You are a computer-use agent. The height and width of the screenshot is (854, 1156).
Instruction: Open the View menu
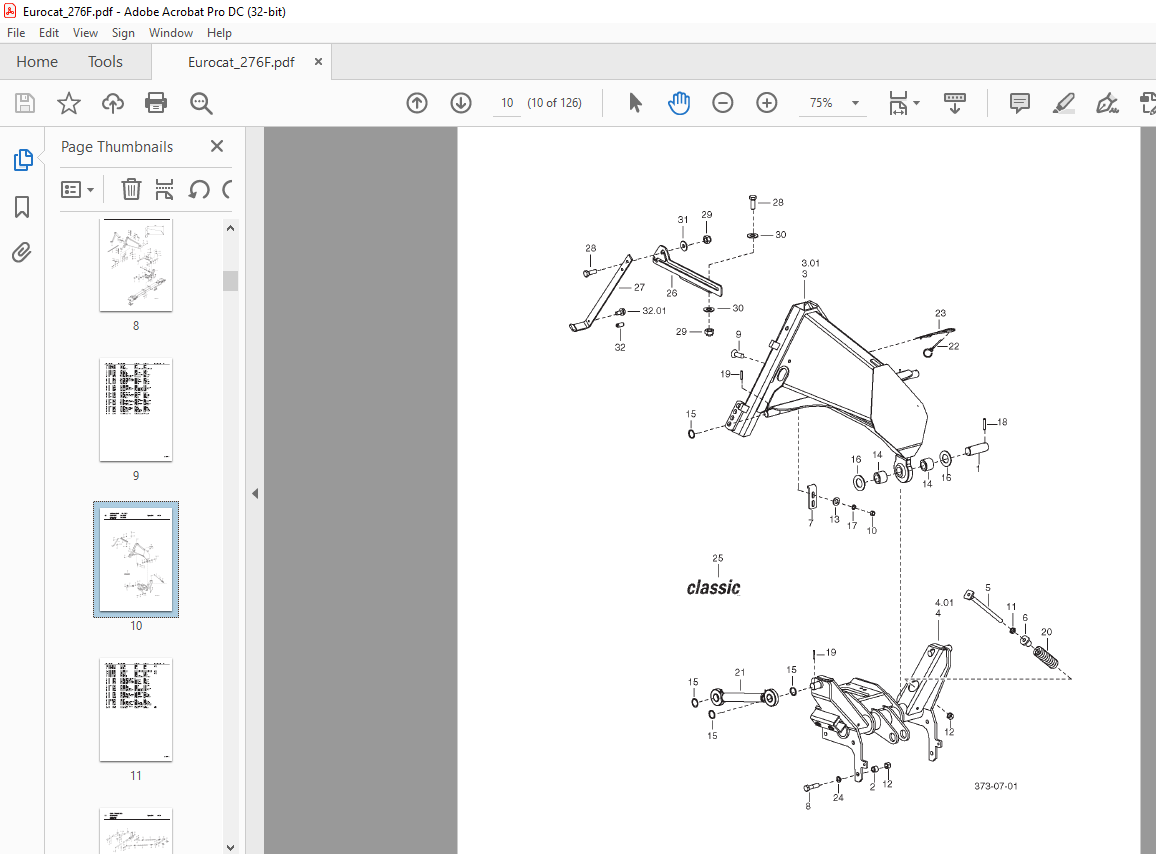pyautogui.click(x=86, y=33)
